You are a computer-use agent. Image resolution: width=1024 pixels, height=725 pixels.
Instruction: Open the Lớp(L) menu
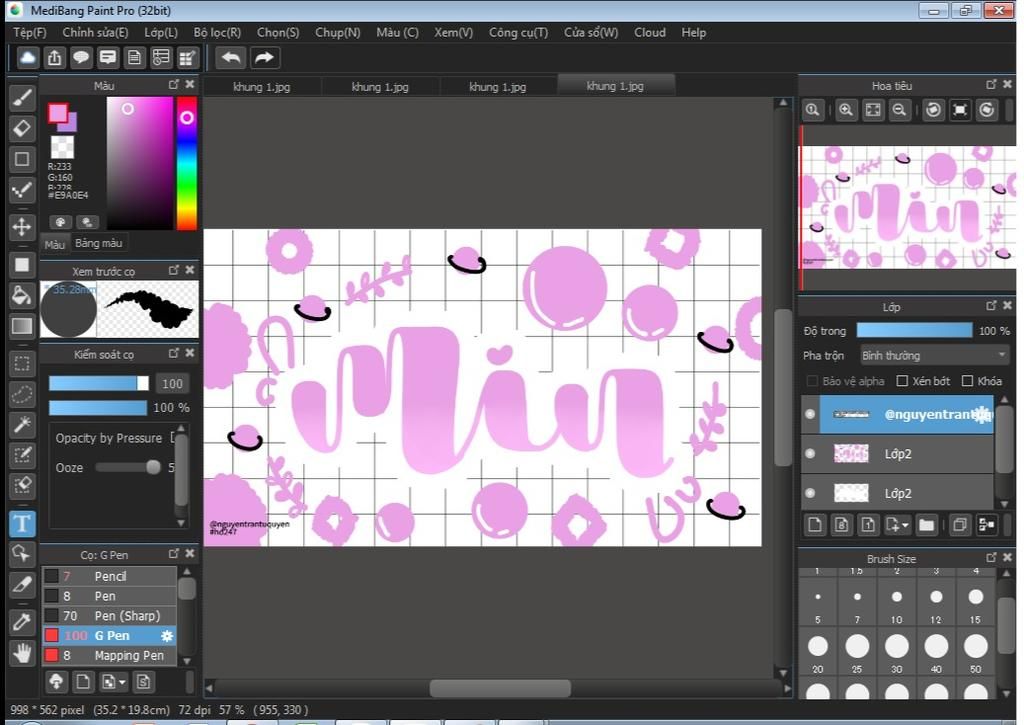click(161, 32)
